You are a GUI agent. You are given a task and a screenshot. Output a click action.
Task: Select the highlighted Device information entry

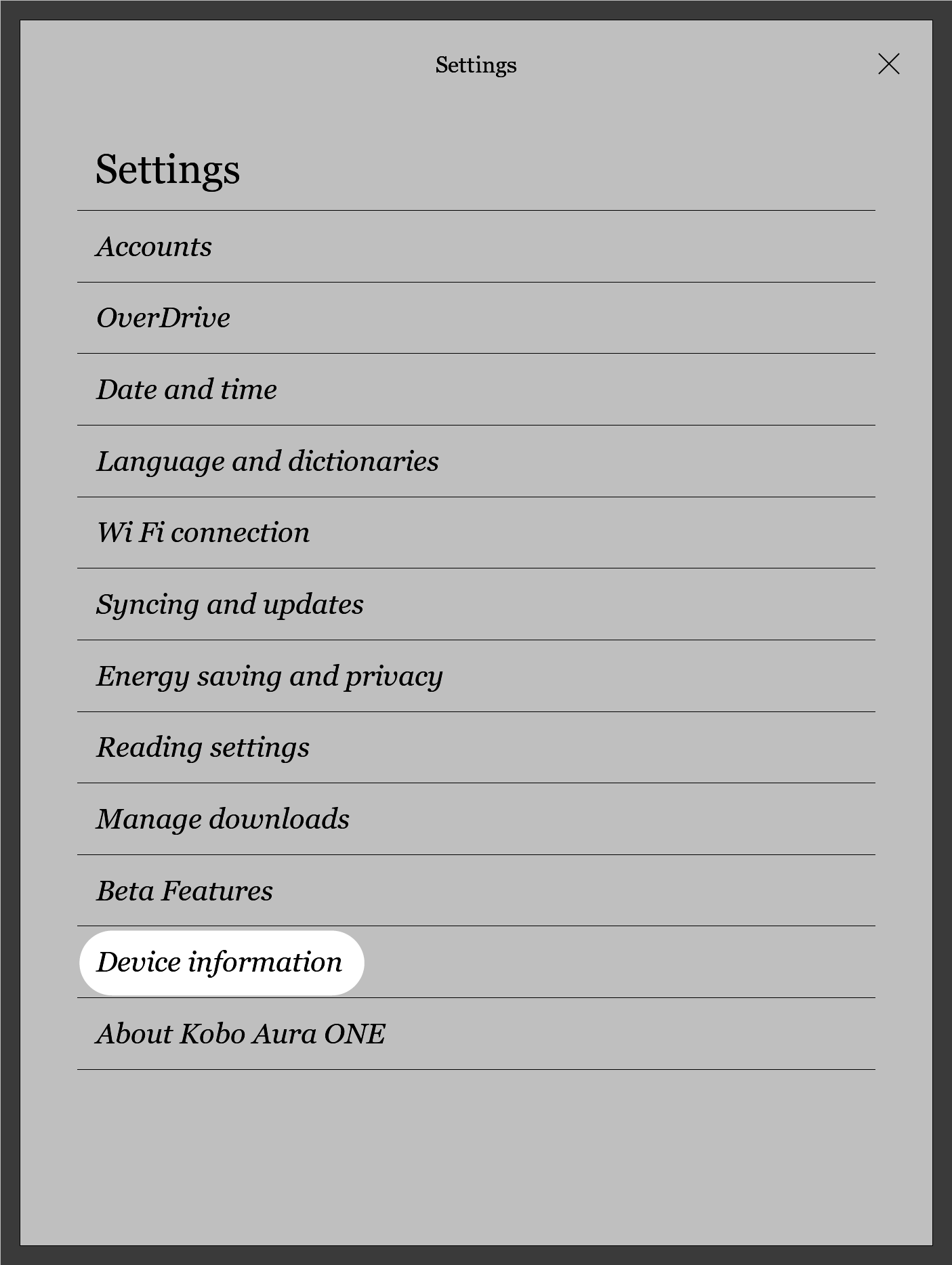point(220,962)
